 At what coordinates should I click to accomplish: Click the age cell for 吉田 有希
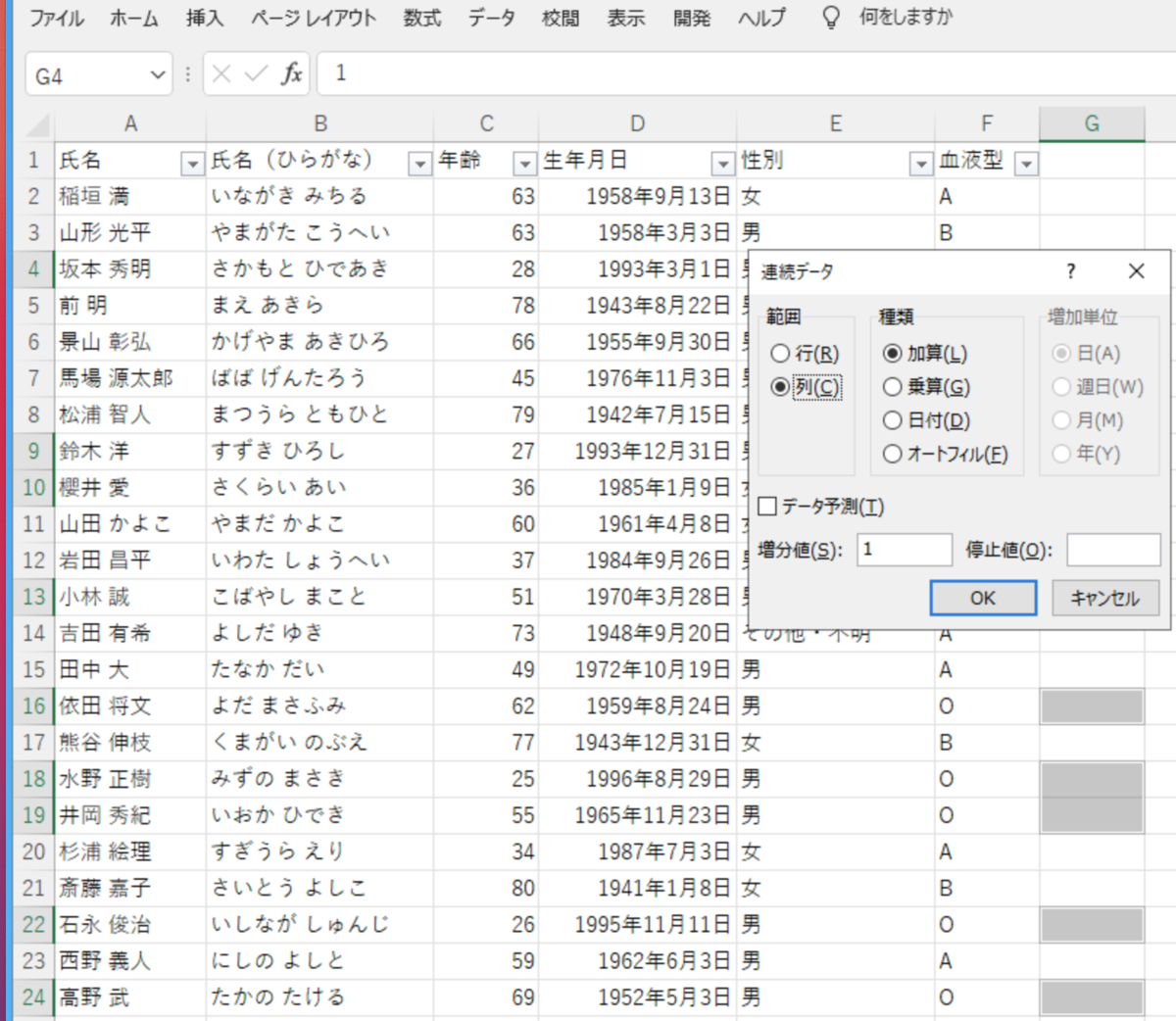click(x=486, y=634)
